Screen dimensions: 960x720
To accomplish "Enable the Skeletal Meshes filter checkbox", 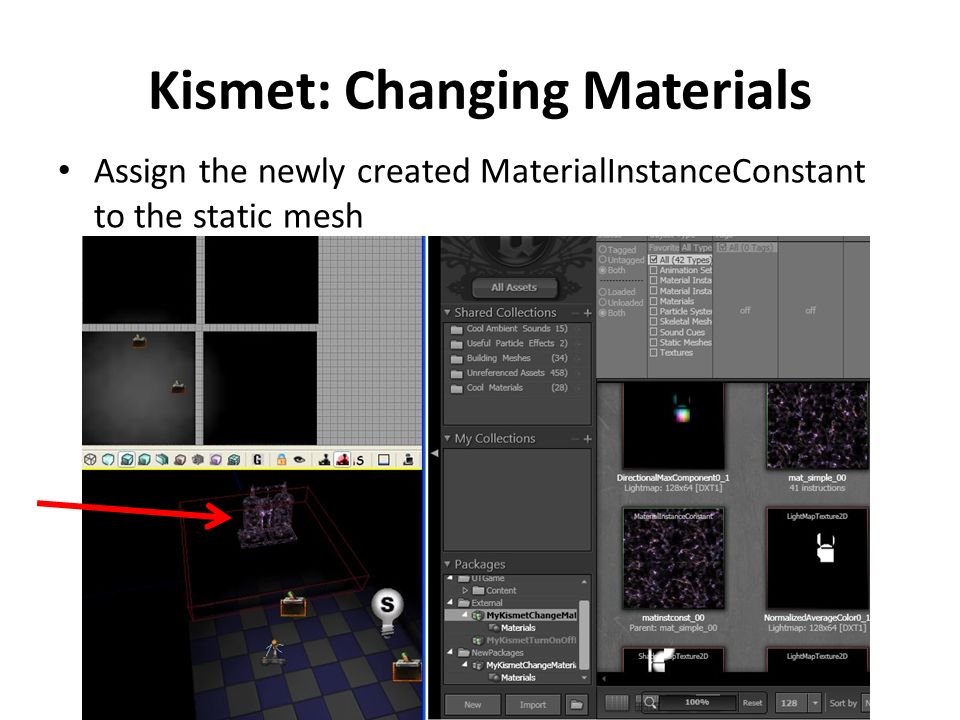I will 654,321.
